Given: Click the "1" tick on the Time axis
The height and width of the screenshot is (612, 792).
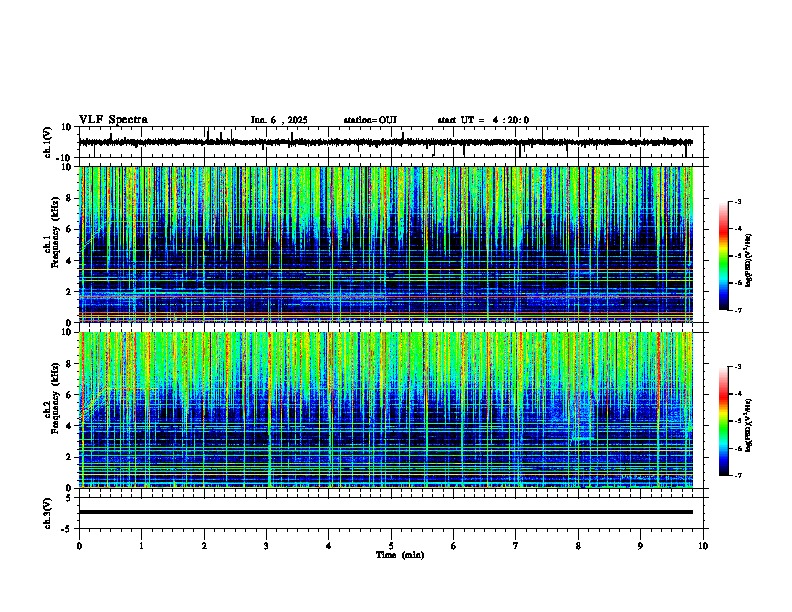Looking at the screenshot, I should (x=141, y=546).
